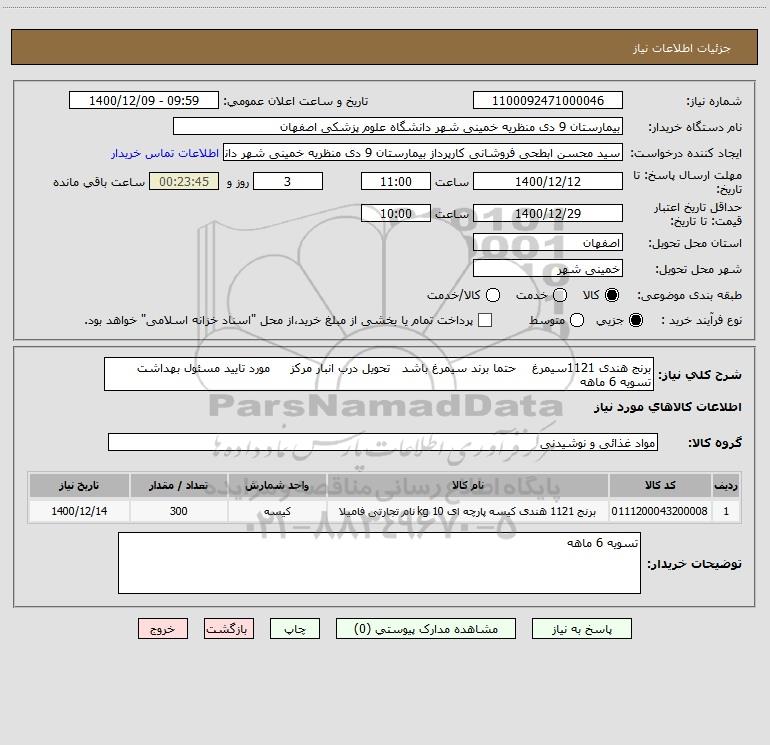The height and width of the screenshot is (745, 770).
Task: Choose the جزیی purchase type radio
Action: [636, 320]
